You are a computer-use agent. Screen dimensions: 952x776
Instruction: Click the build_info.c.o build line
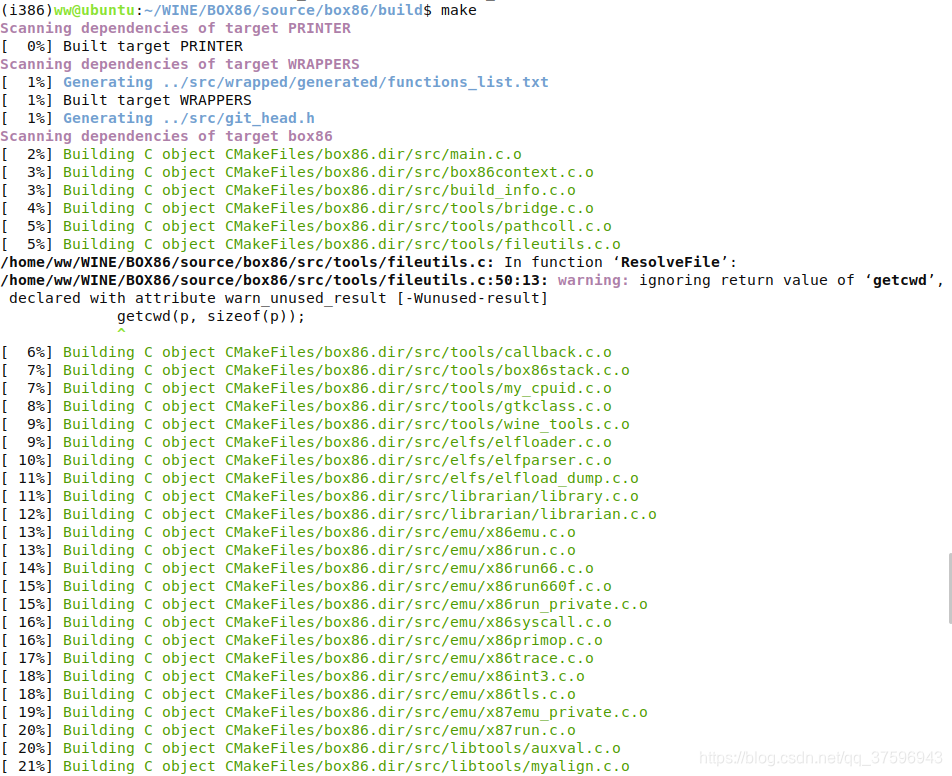(x=288, y=190)
